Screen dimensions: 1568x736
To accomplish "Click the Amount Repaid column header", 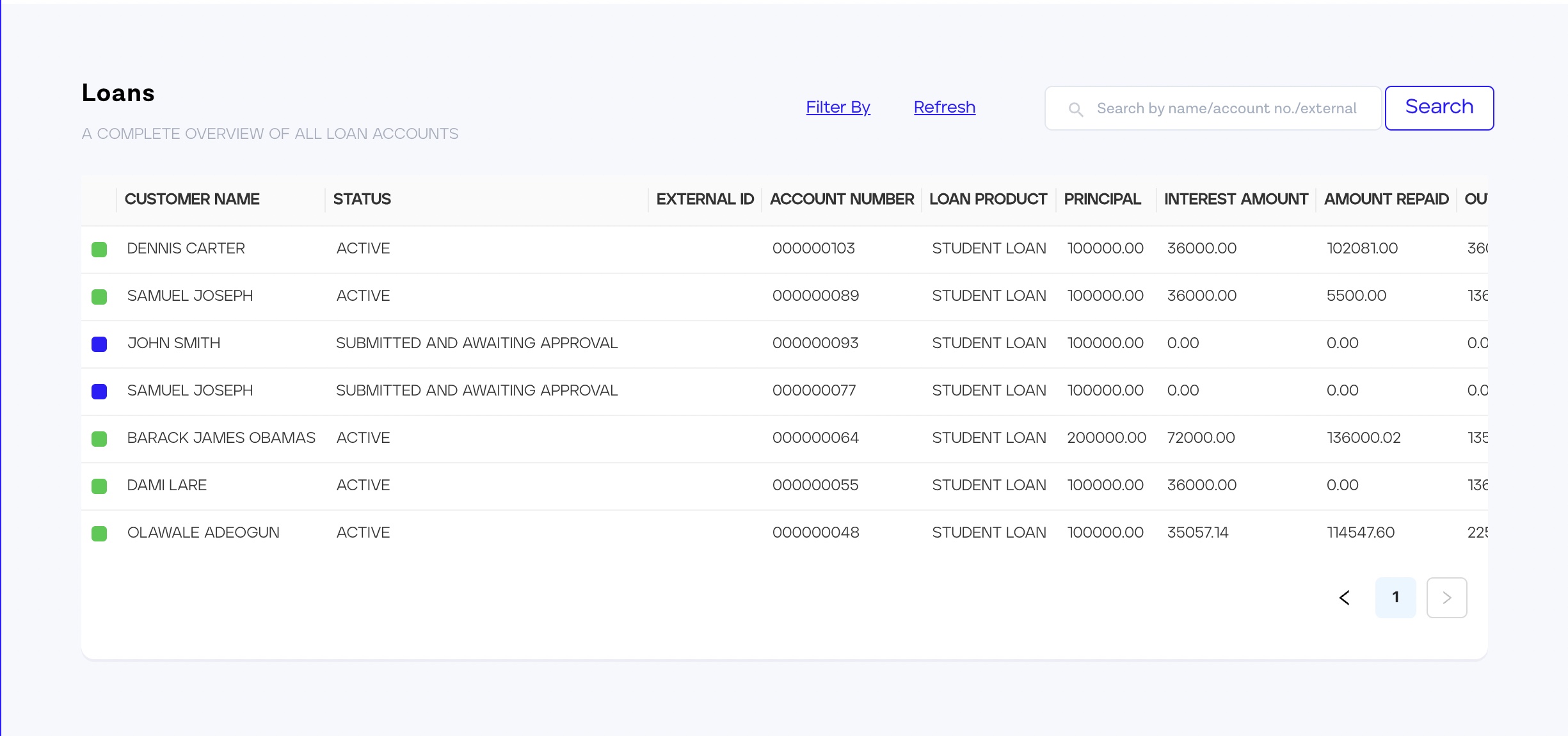I will [1386, 200].
